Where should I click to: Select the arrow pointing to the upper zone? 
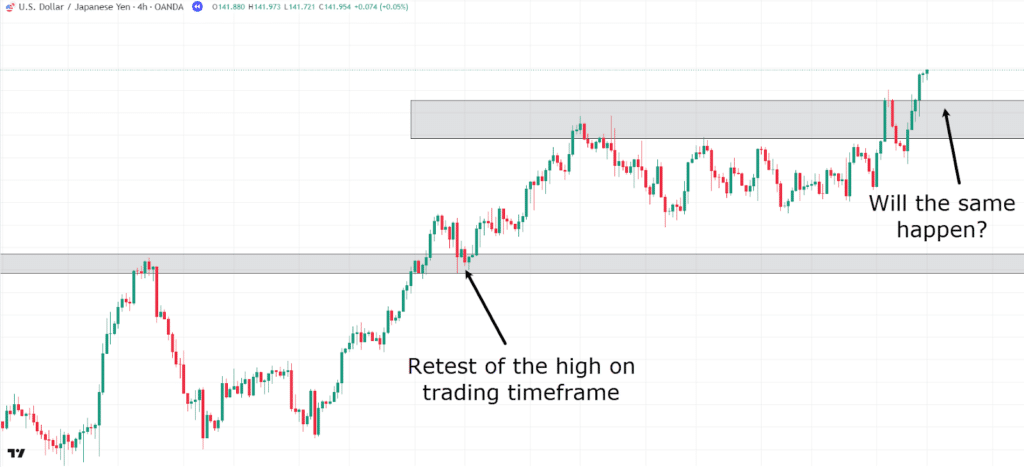951,144
